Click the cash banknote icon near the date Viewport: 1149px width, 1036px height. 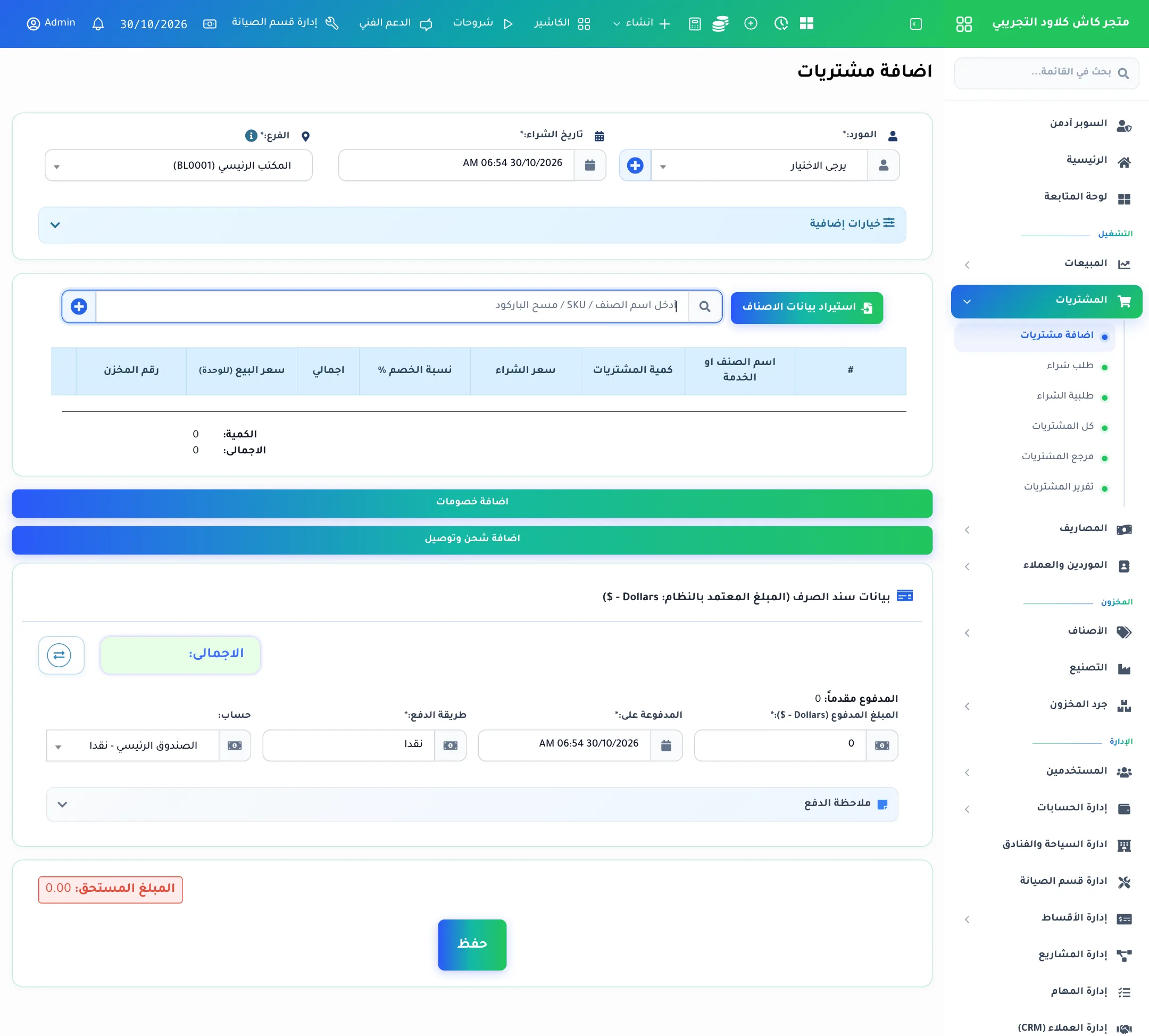coord(210,24)
